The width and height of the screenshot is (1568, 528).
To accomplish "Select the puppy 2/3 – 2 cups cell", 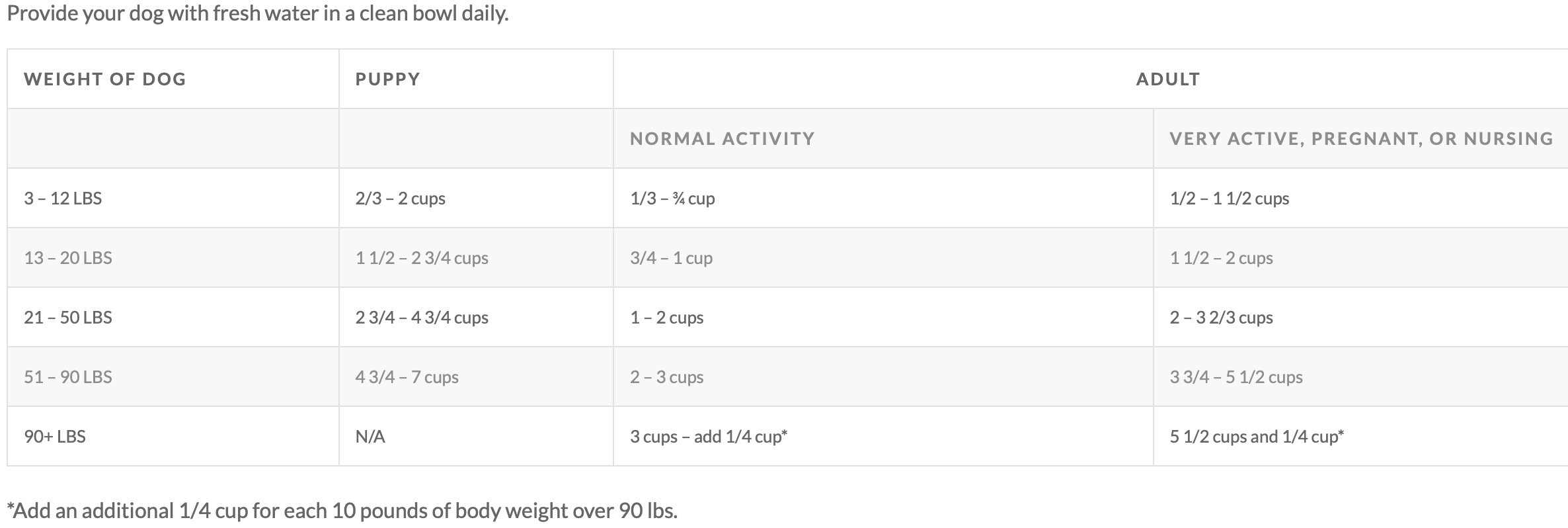I will 400,198.
